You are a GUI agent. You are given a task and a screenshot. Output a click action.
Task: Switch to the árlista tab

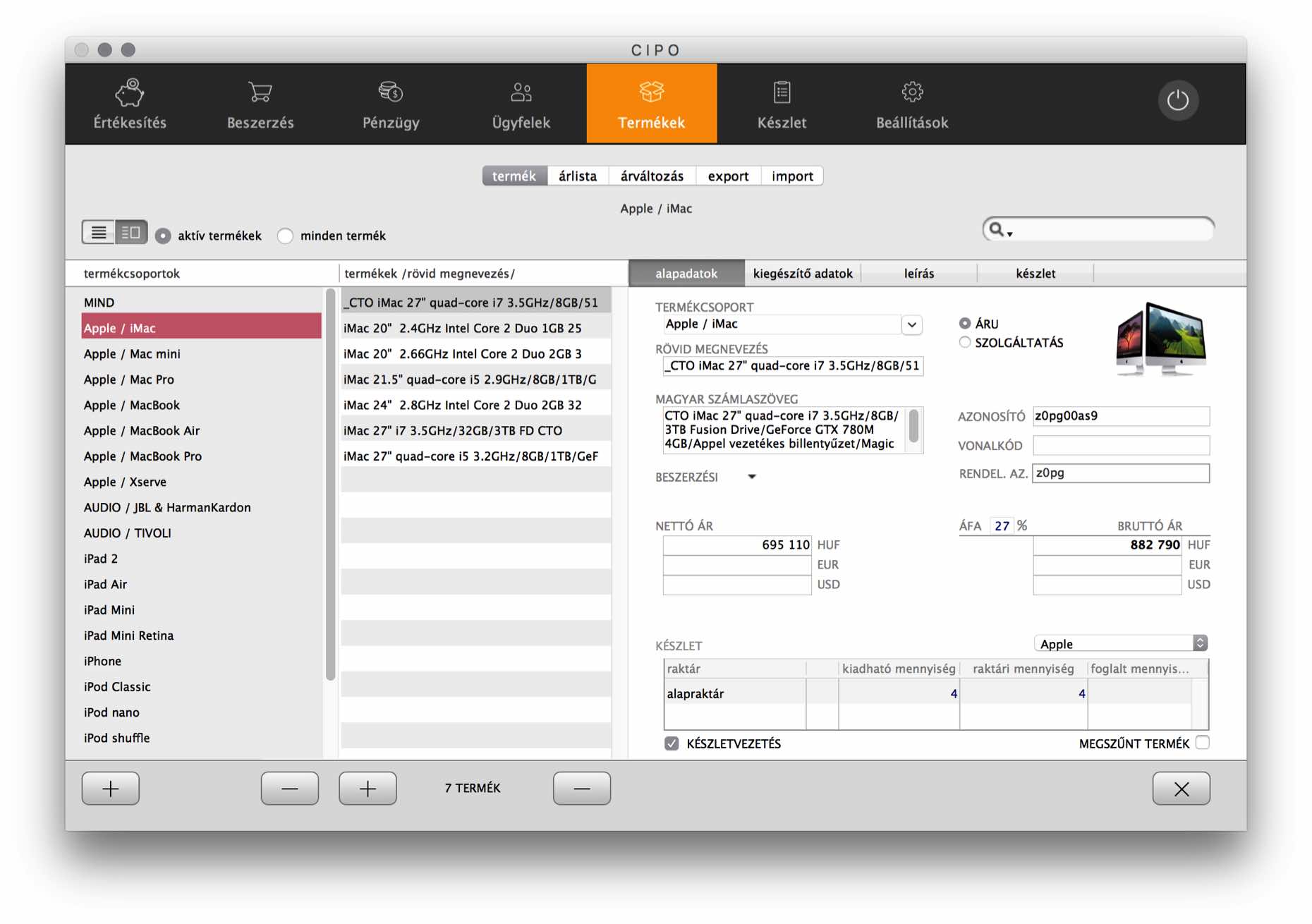pos(577,176)
